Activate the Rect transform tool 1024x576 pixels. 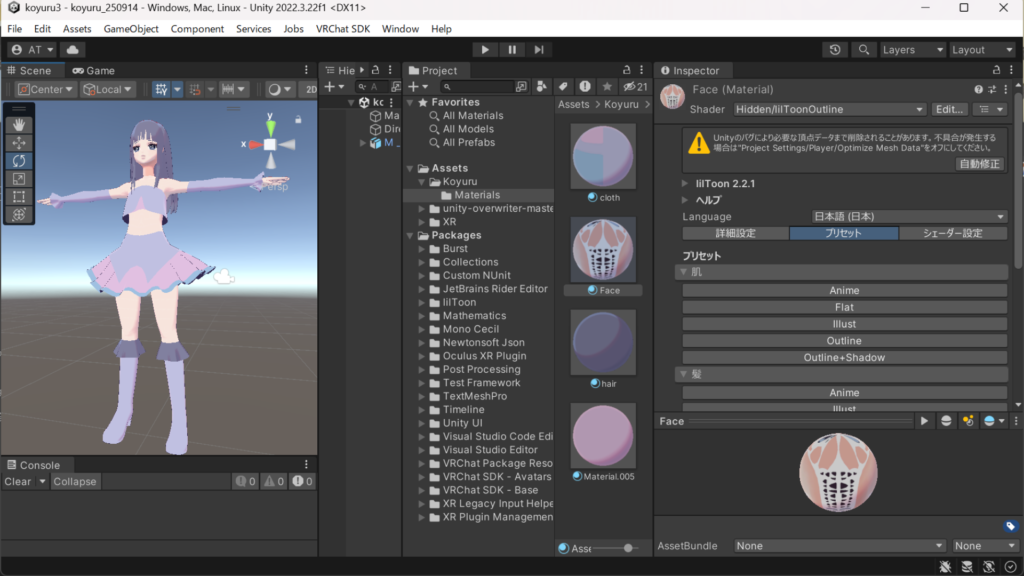tap(20, 197)
